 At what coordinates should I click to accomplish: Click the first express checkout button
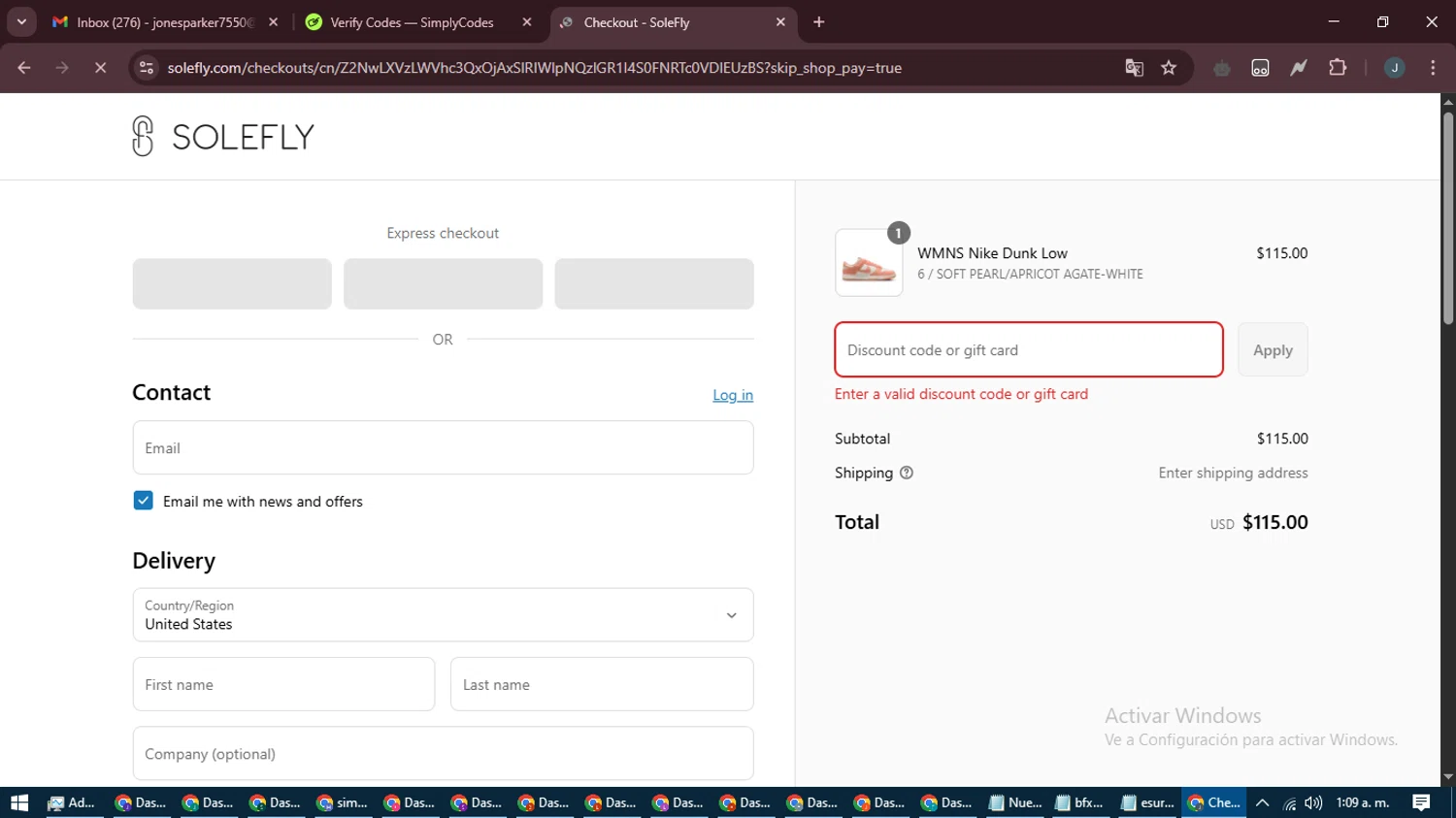(232, 283)
